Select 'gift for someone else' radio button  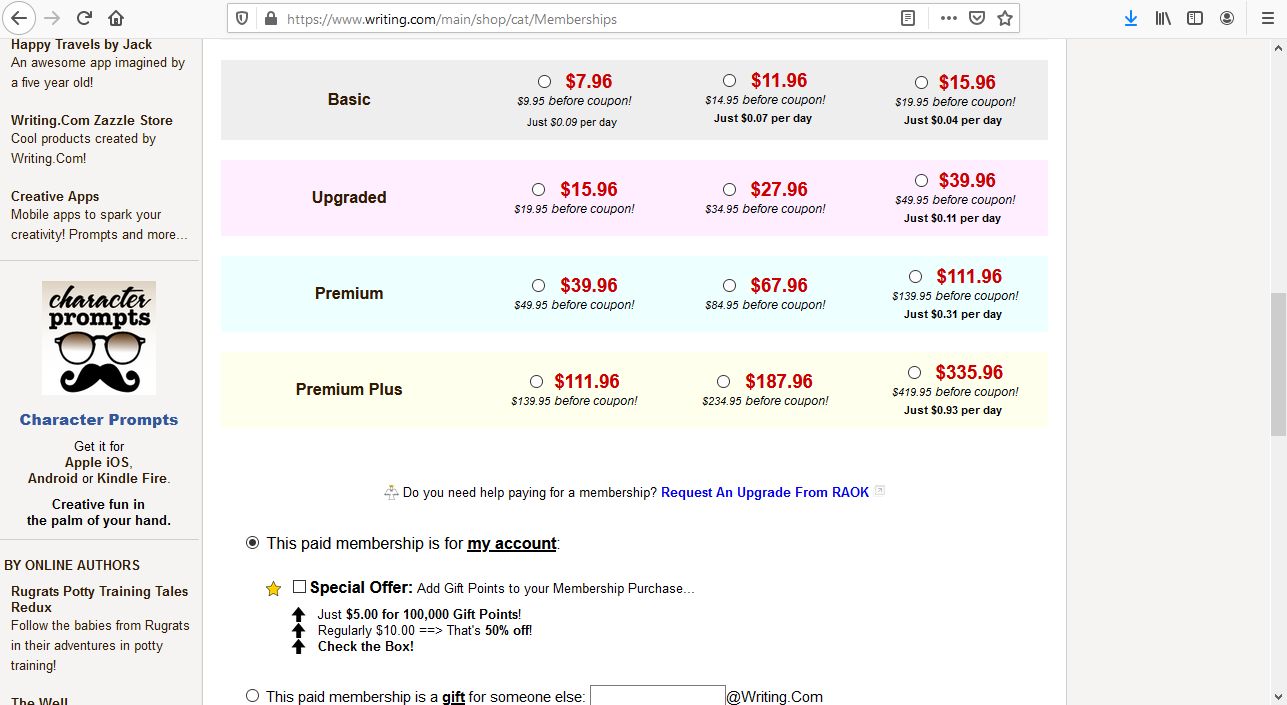click(252, 696)
